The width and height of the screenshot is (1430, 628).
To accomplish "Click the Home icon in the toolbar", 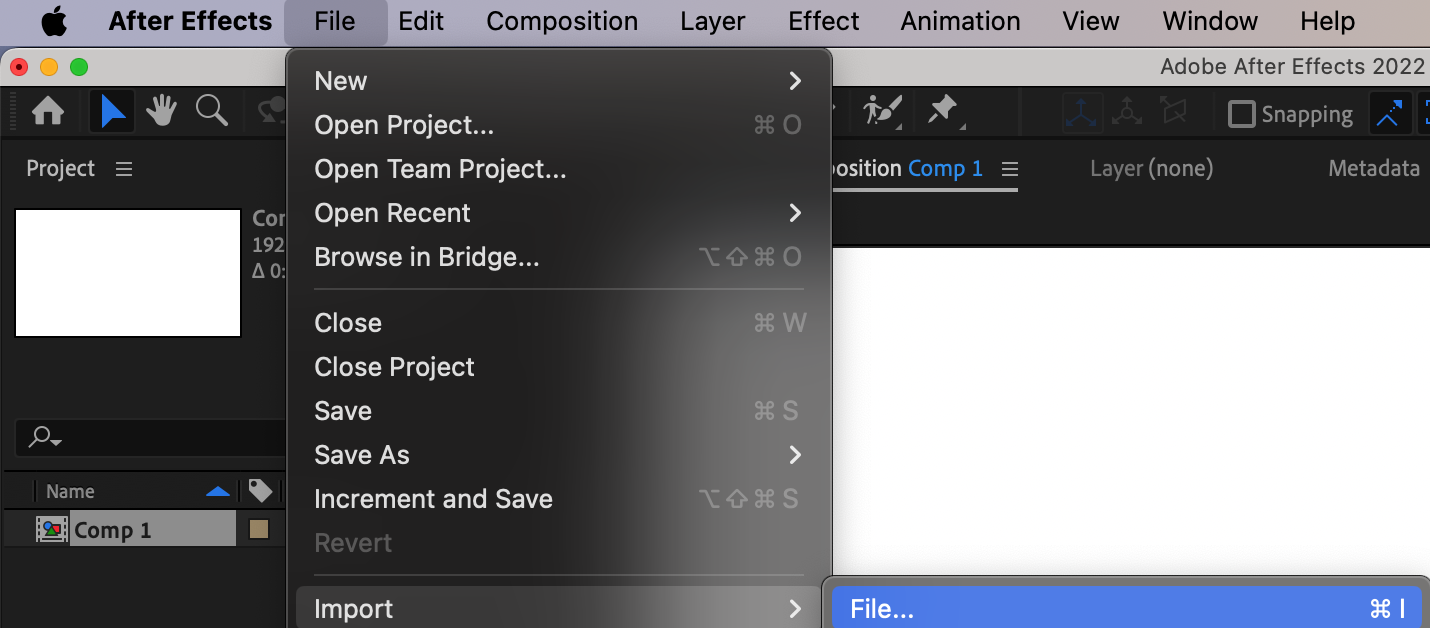I will click(48, 112).
